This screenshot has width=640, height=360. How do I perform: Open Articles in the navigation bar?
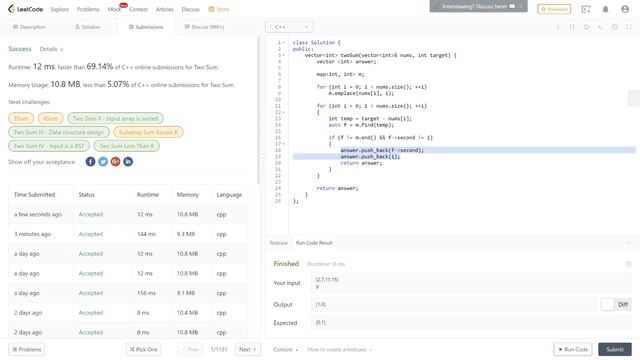[164, 9]
